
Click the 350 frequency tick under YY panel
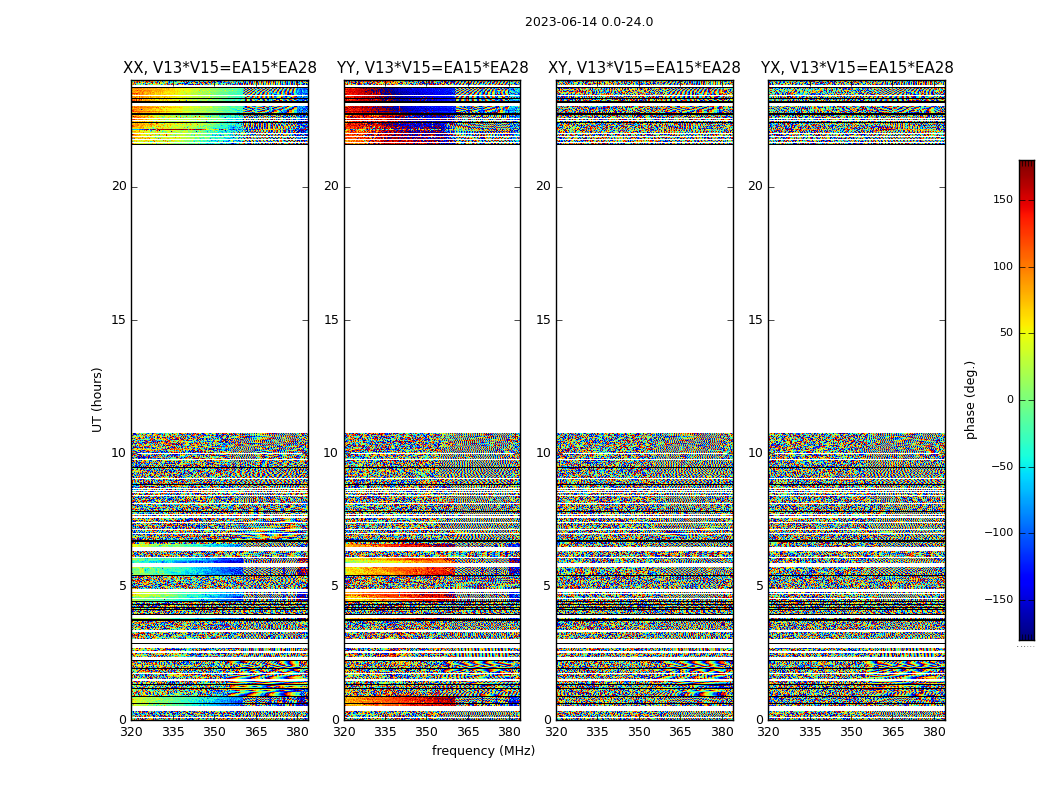427,732
